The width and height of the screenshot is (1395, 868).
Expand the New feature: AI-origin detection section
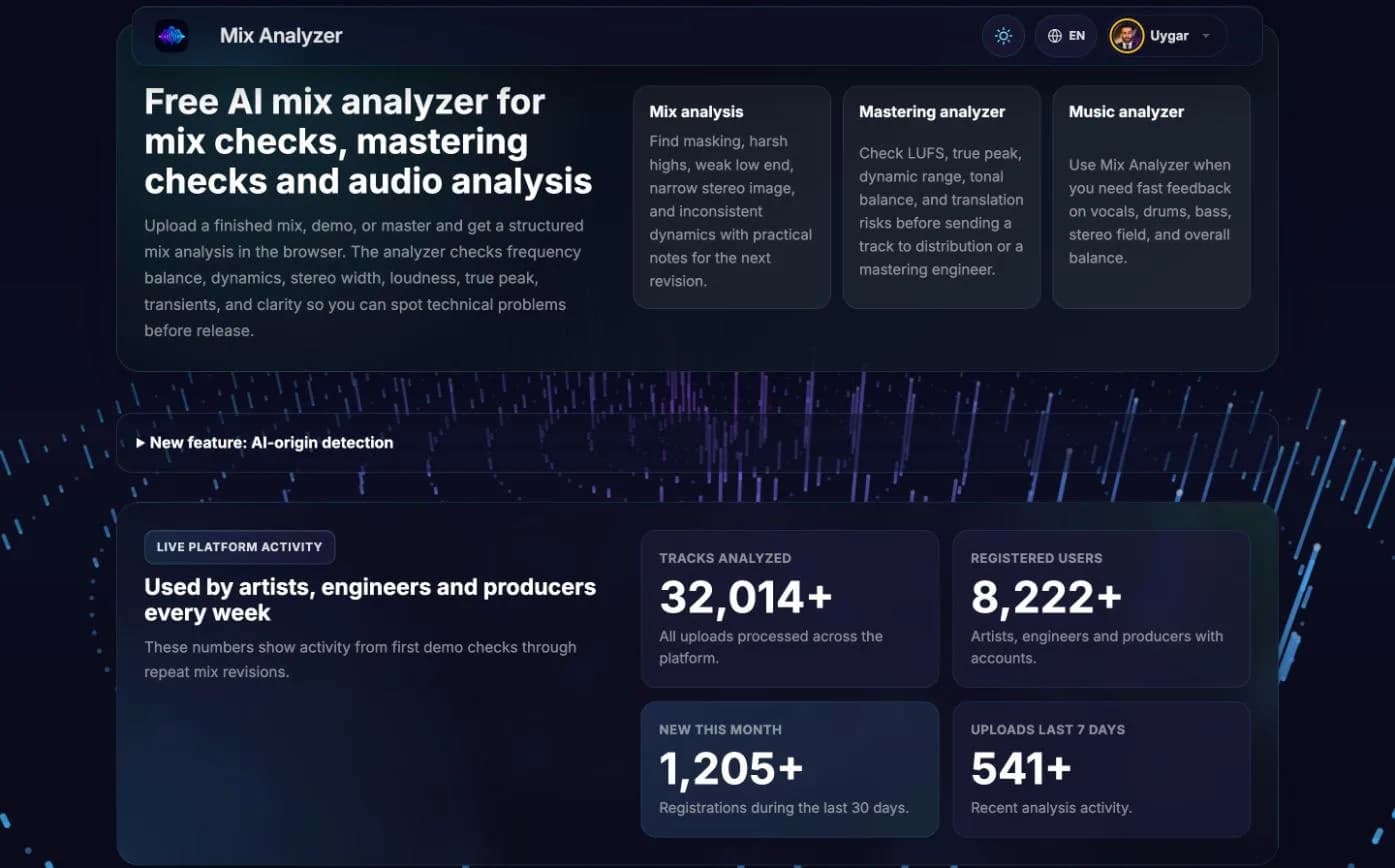click(x=697, y=442)
